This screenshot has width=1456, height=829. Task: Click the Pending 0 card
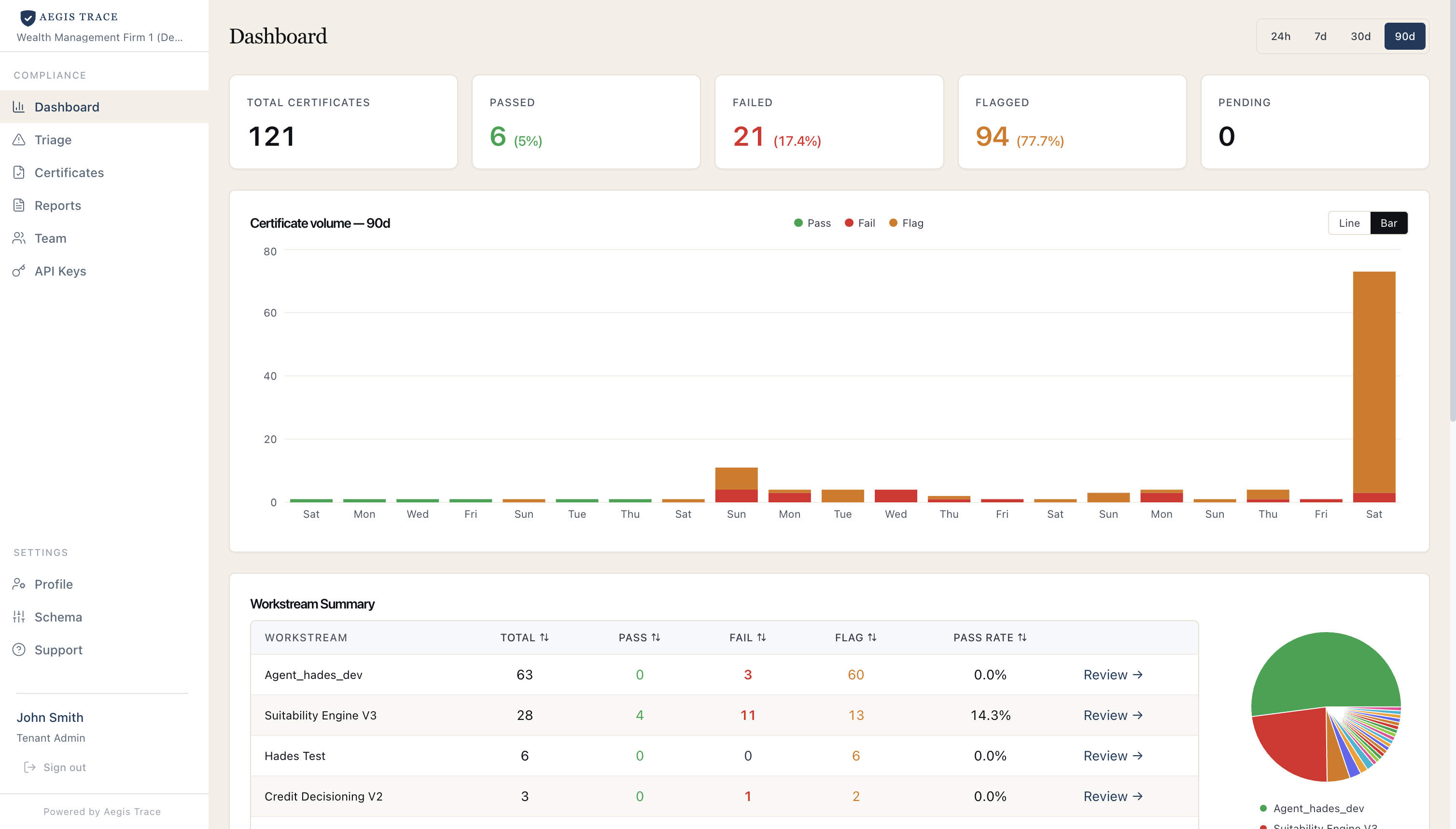pos(1315,122)
